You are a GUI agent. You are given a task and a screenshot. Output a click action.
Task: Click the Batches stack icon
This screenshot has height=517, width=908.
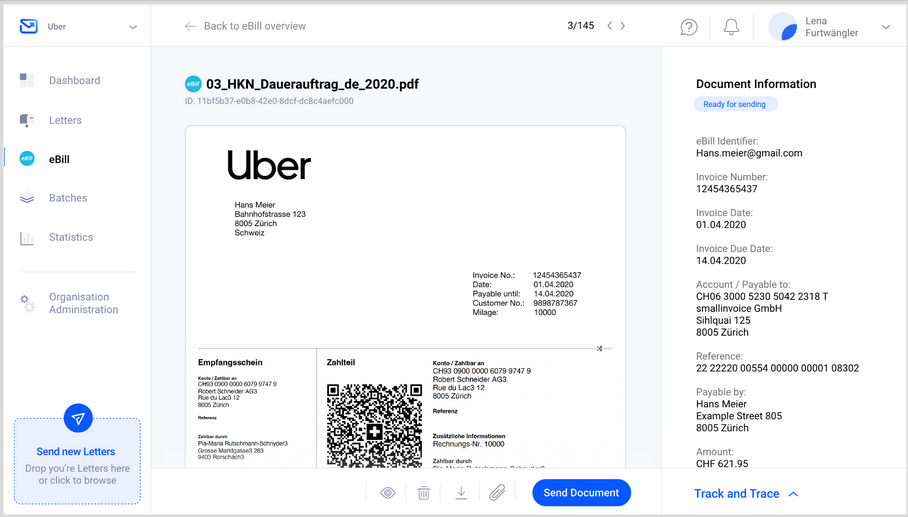pos(27,198)
